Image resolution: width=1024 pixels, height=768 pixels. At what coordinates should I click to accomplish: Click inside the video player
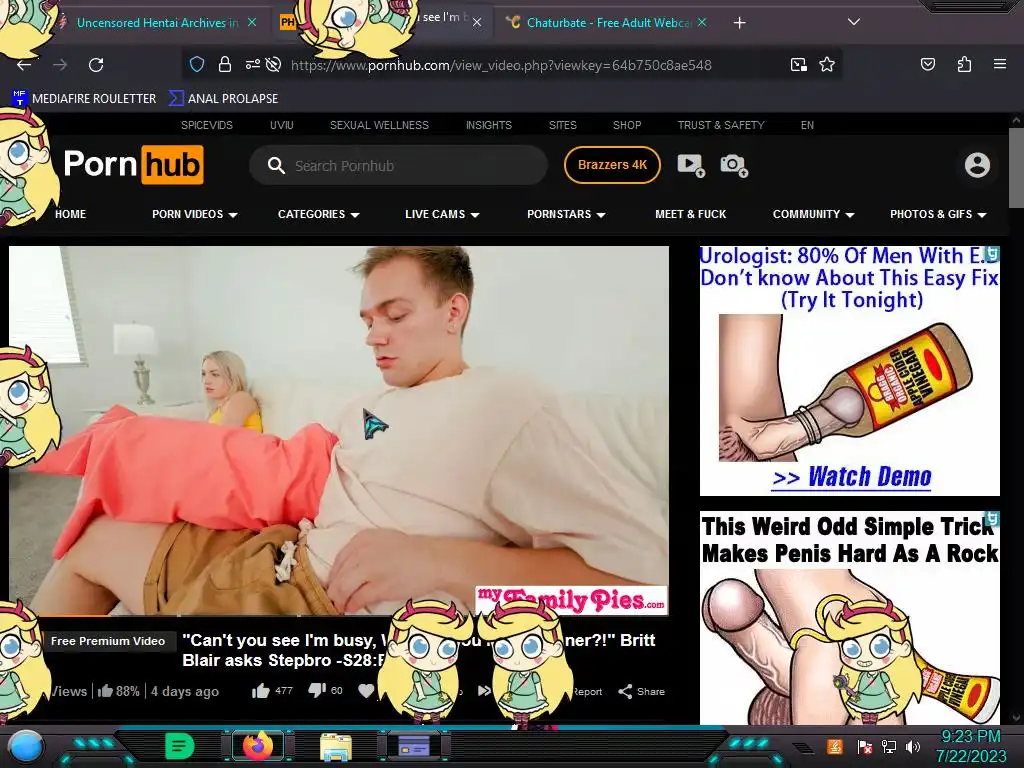(x=338, y=431)
